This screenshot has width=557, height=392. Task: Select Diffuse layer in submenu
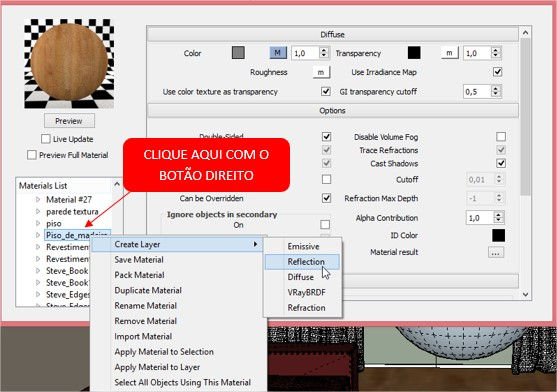[x=303, y=277]
